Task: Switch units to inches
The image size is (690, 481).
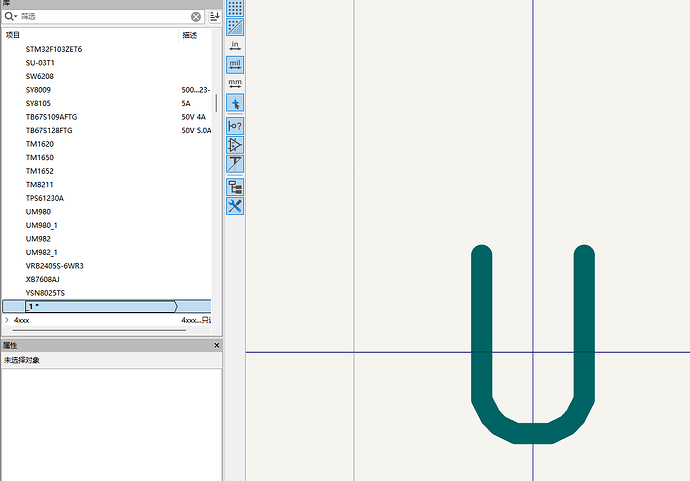Action: pyautogui.click(x=235, y=46)
